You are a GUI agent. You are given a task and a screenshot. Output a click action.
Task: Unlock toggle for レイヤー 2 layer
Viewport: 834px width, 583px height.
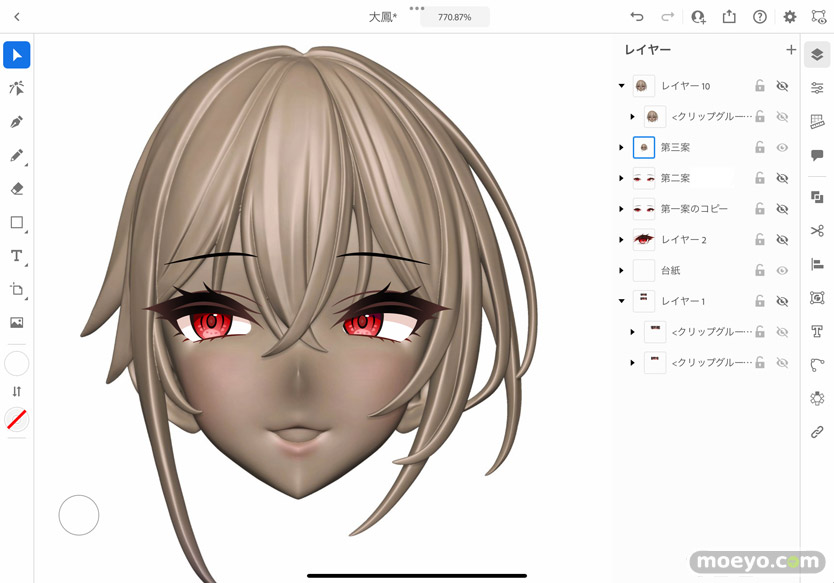[x=760, y=240]
